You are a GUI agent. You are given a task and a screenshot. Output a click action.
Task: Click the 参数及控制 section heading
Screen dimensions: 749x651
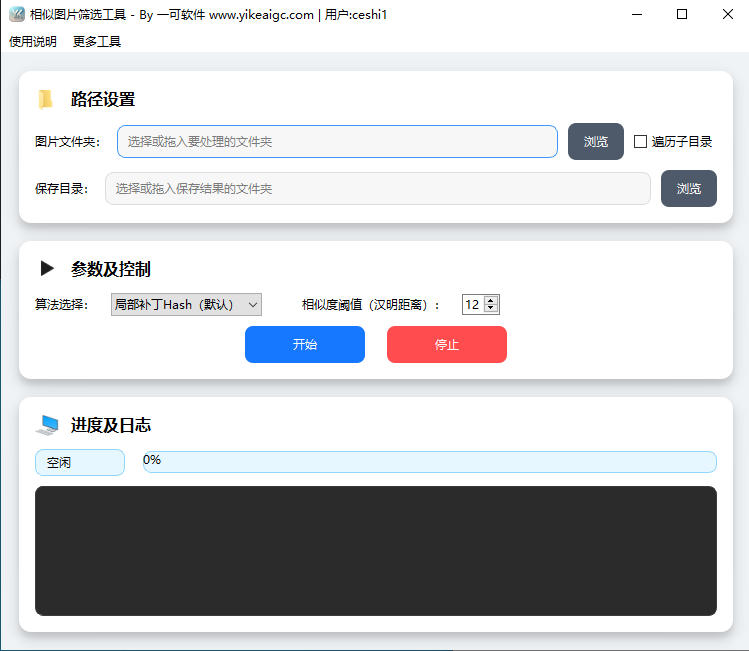coord(111,269)
